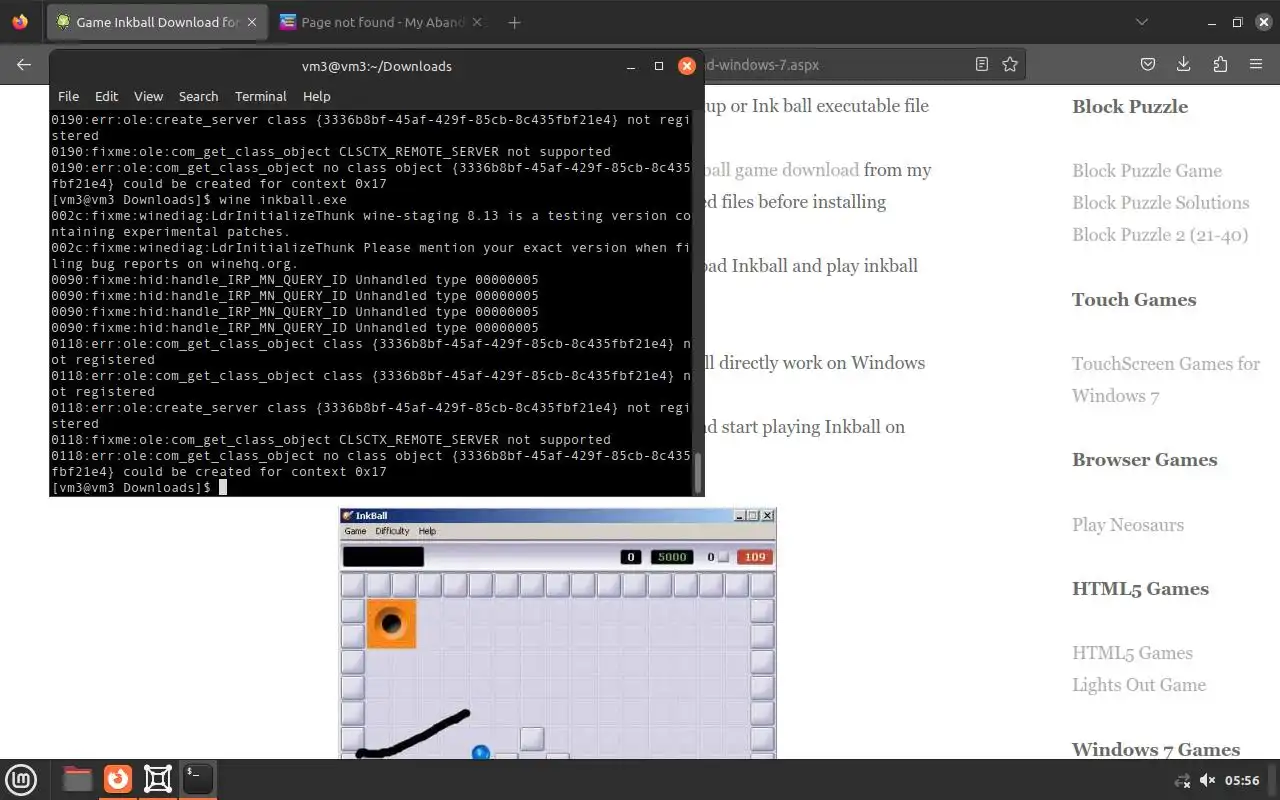Viewport: 1280px width, 800px height.
Task: Open Lights Out Game link
Action: tap(1139, 685)
